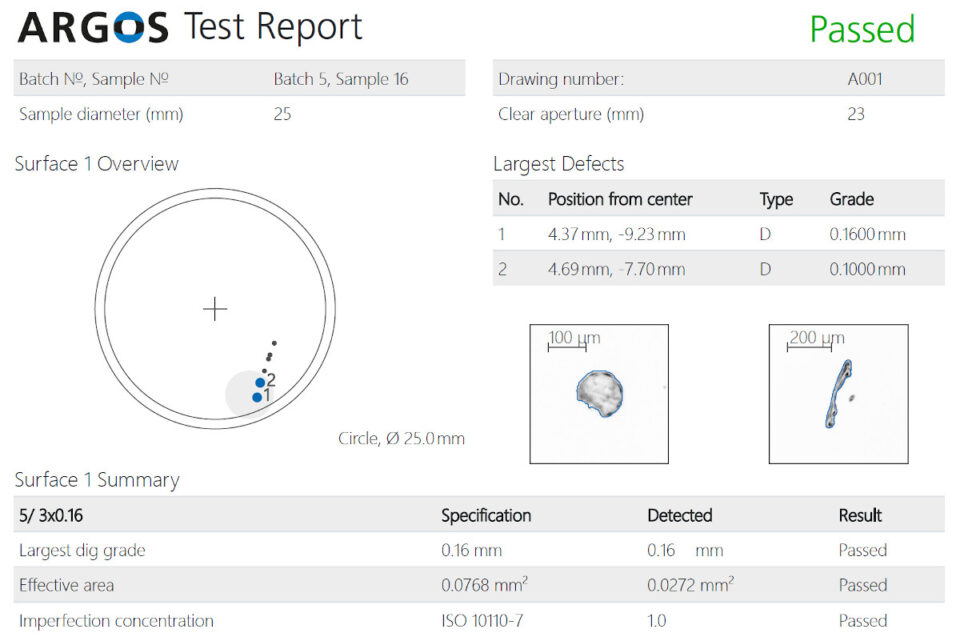Viewport: 960px width, 641px height.
Task: Click 'Clear aperture (mm)' label
Action: [571, 114]
